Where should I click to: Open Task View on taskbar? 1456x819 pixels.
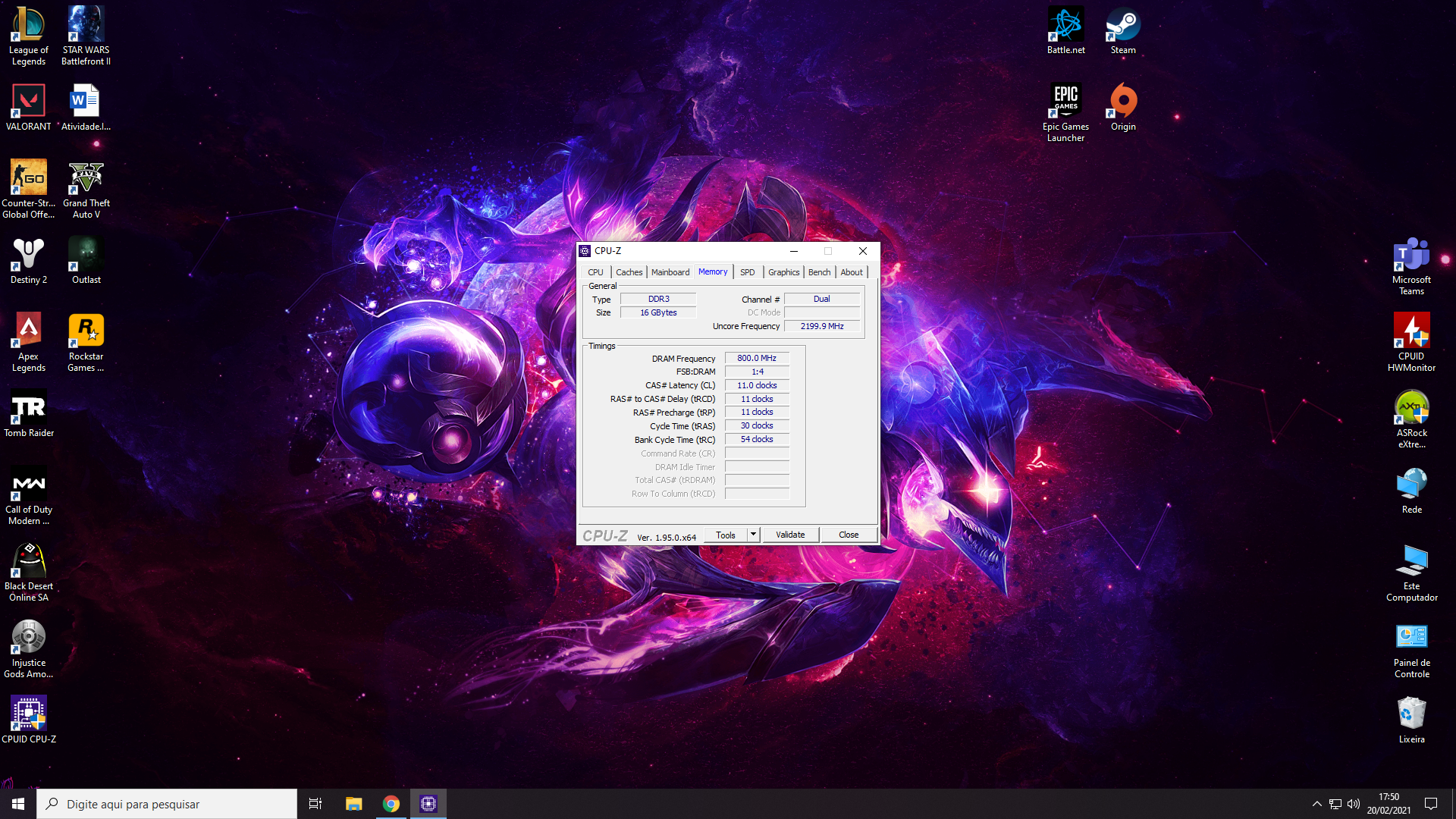point(315,804)
